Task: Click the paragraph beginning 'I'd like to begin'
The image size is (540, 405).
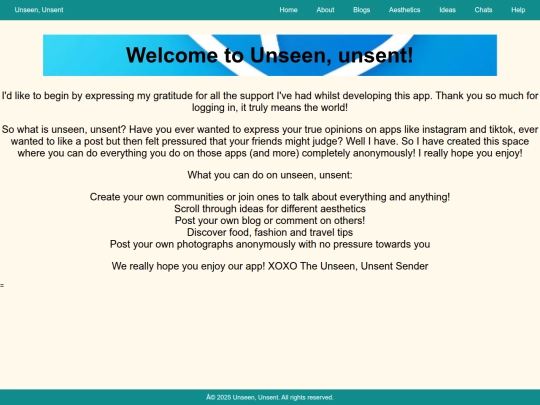Action: point(270,102)
